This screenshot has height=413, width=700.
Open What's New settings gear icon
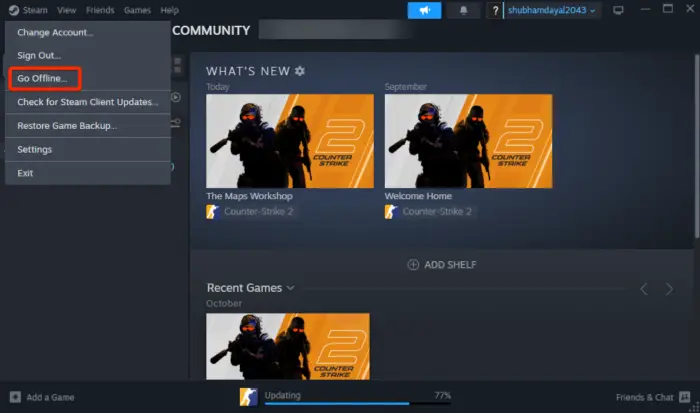[300, 71]
